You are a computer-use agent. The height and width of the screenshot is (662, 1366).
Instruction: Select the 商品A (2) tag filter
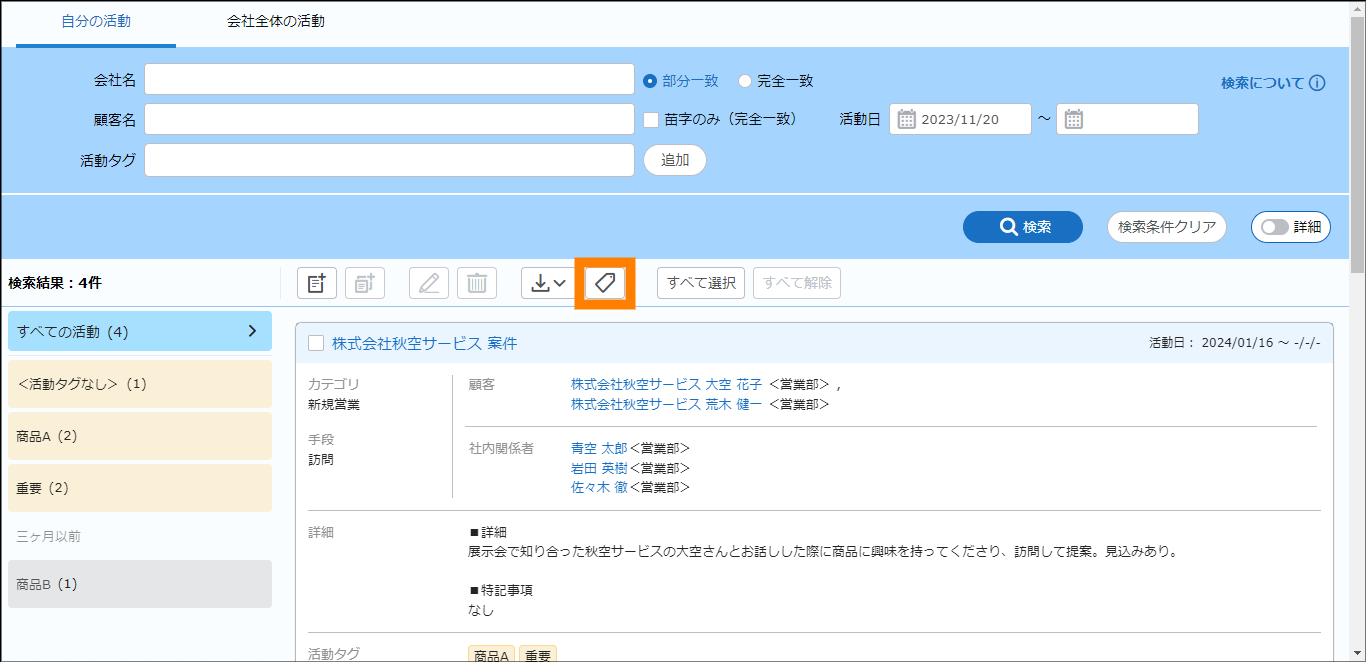pyautogui.click(x=140, y=436)
